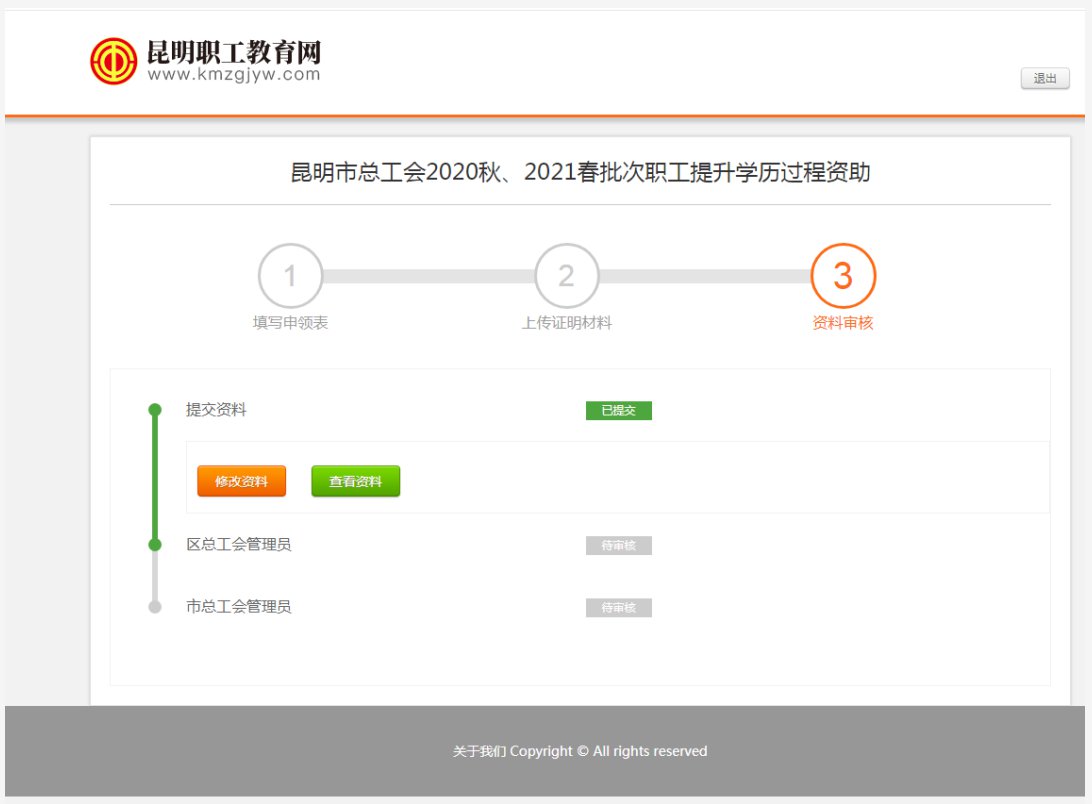Click the orange step 3 circle
This screenshot has height=804, width=1092.
click(843, 276)
